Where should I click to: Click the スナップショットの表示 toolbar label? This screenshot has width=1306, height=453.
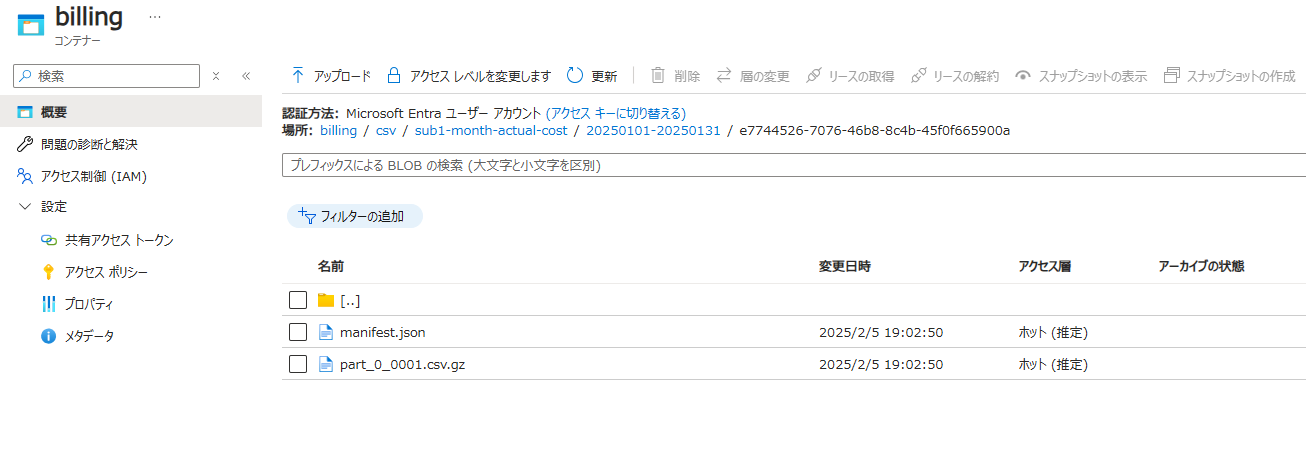1093,76
